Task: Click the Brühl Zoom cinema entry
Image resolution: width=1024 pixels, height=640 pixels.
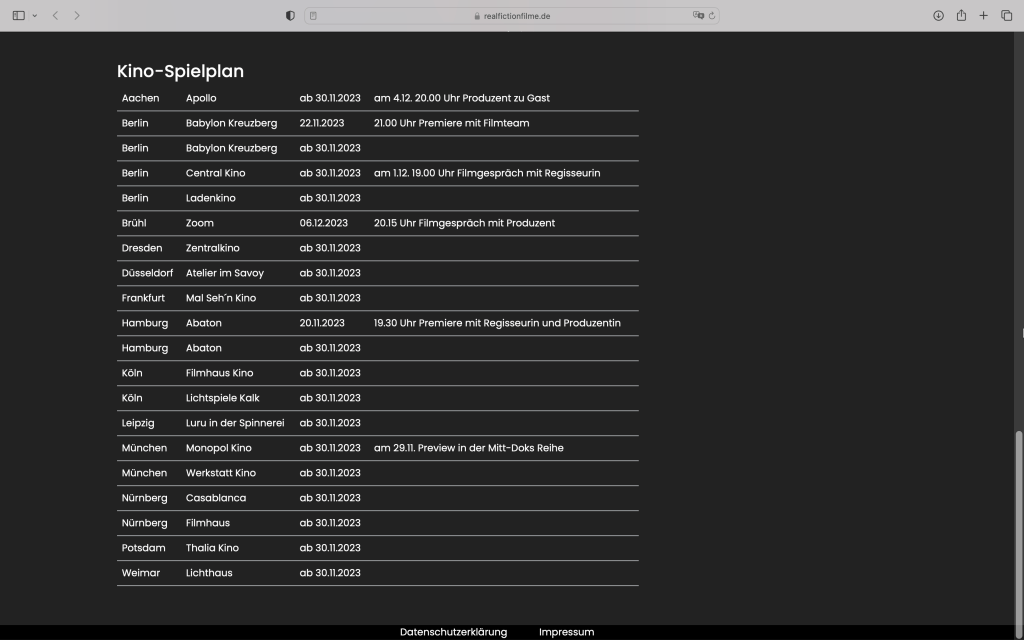Action: click(199, 223)
